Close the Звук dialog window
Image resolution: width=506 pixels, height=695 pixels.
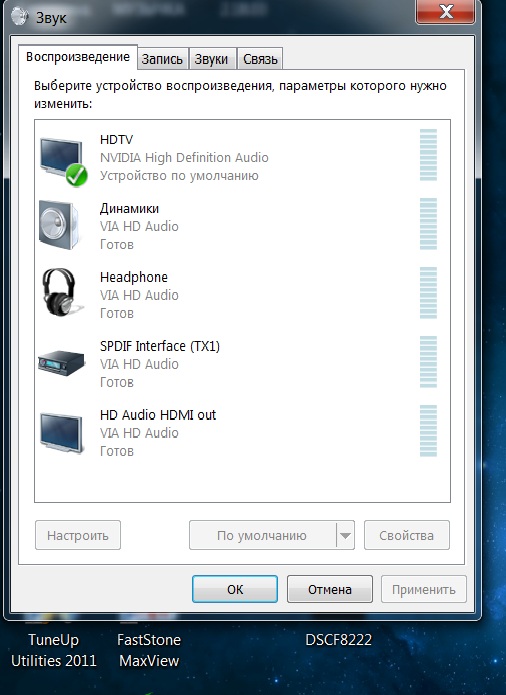coord(445,12)
